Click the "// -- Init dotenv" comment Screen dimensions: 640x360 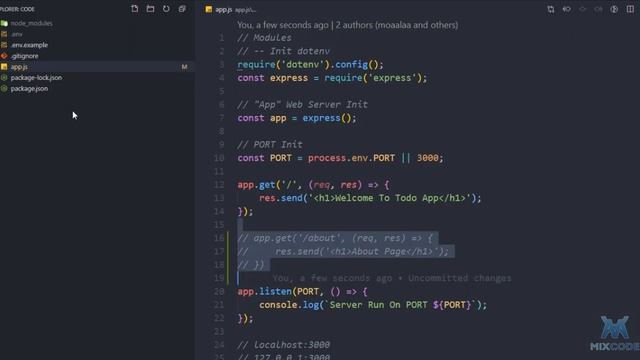coord(283,51)
